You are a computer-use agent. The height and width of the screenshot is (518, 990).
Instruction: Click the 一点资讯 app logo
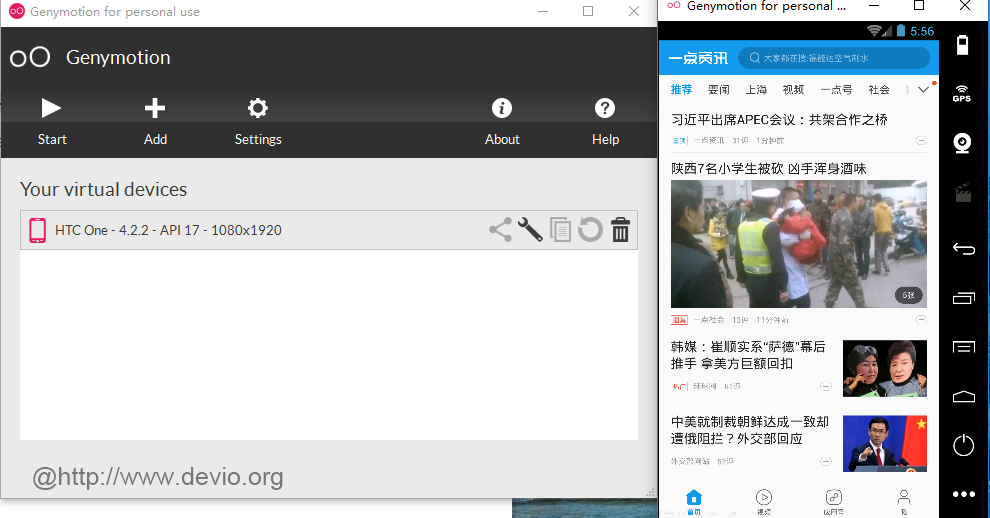698,58
